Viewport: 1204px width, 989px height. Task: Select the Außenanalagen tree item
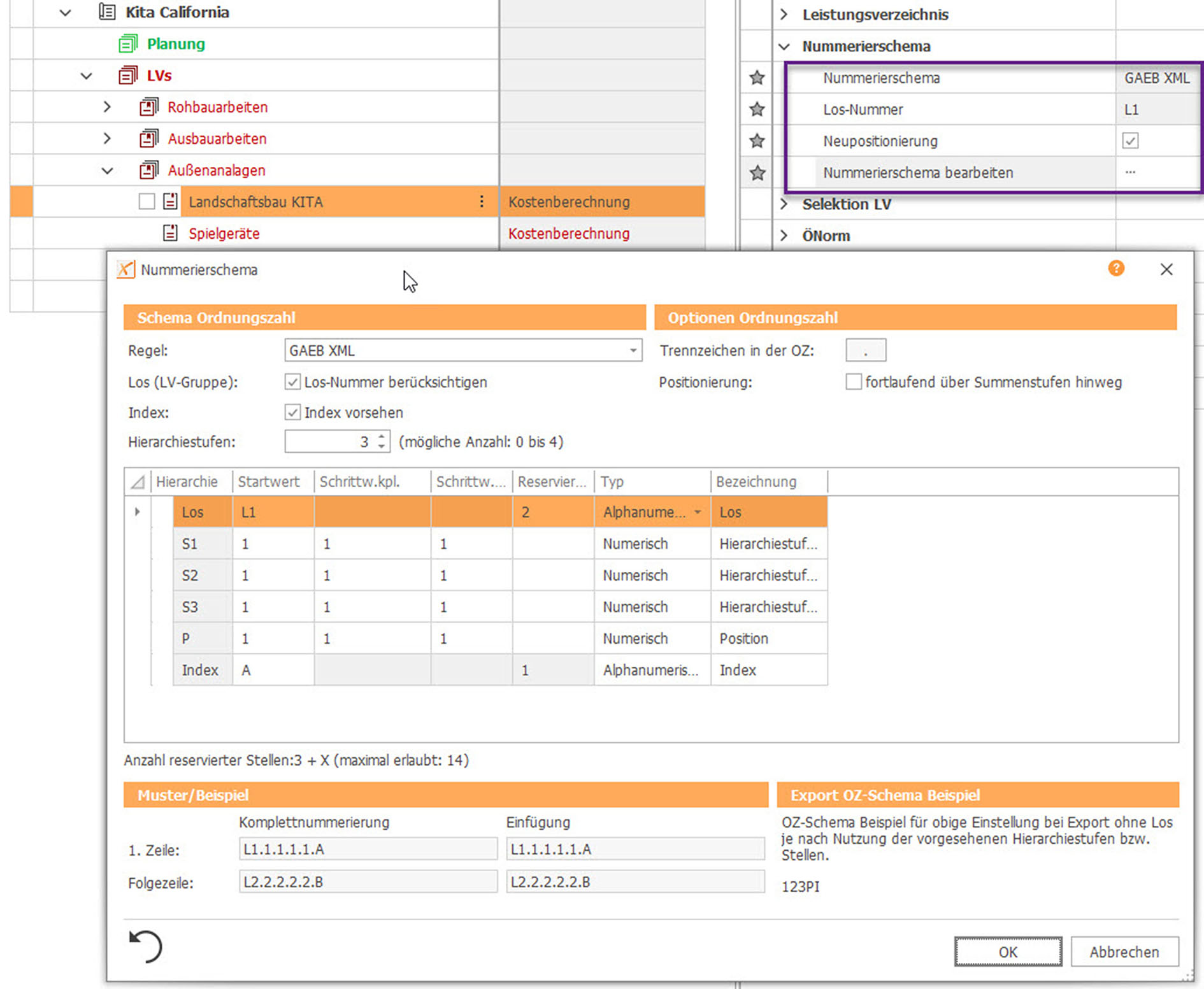pos(217,171)
